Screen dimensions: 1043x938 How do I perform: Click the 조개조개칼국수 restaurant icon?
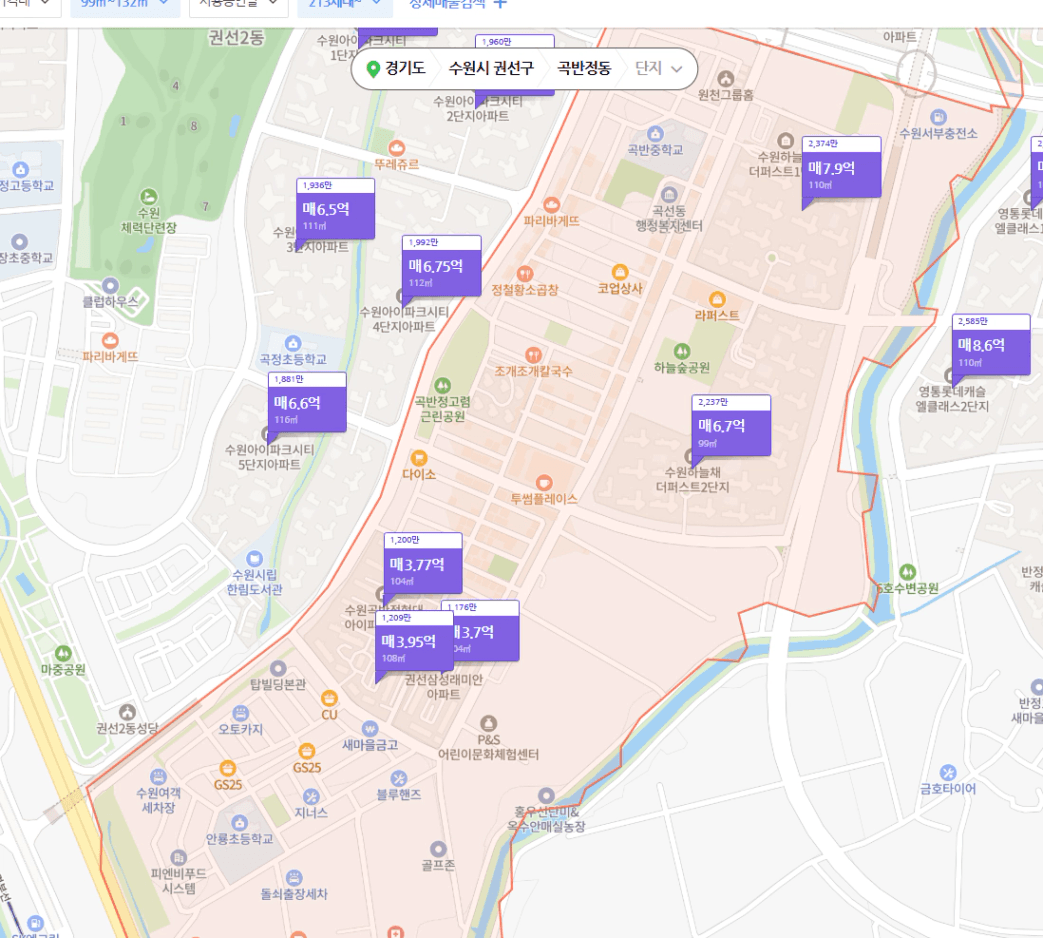[x=533, y=354]
